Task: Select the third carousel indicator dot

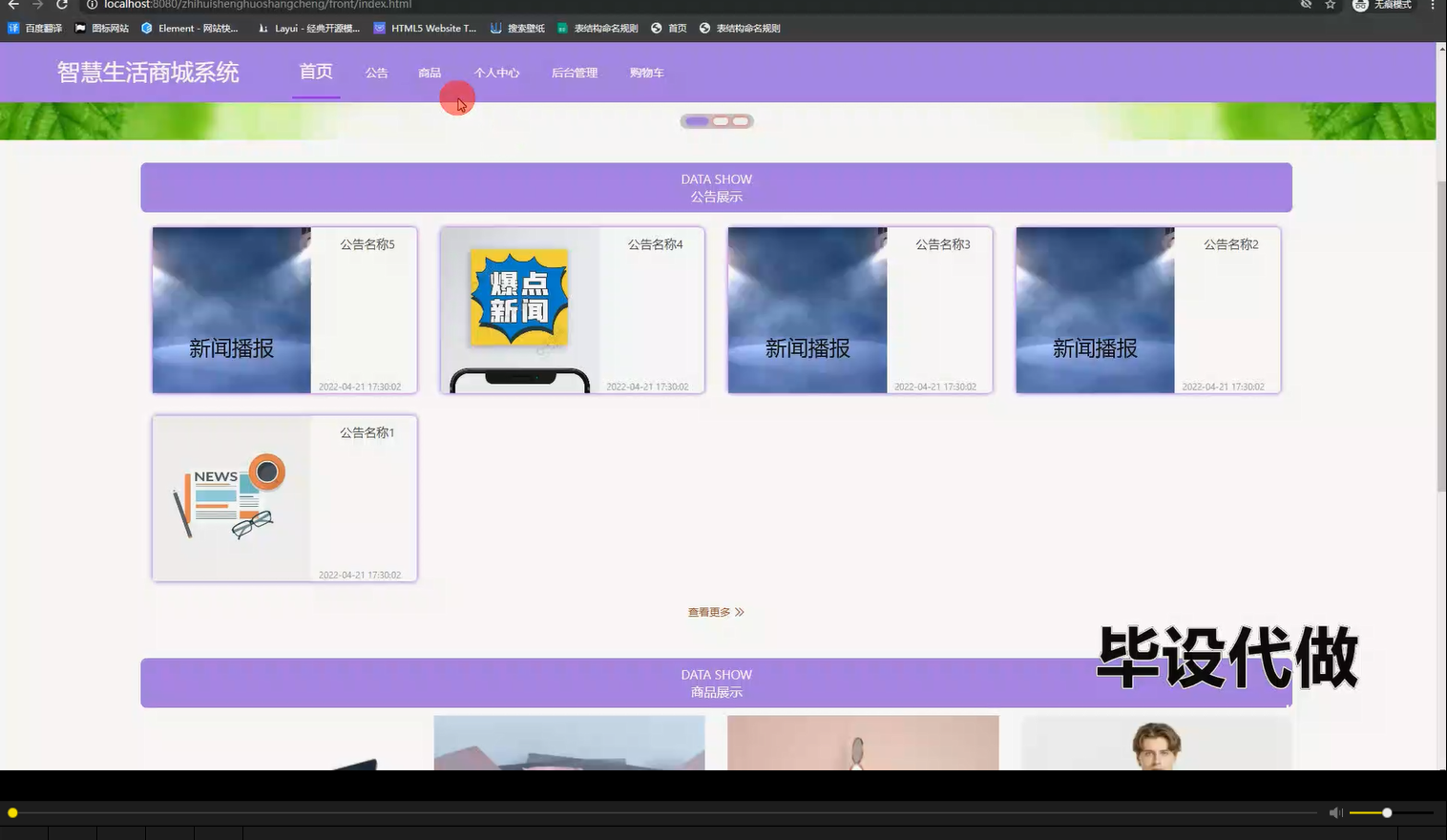Action: [741, 121]
